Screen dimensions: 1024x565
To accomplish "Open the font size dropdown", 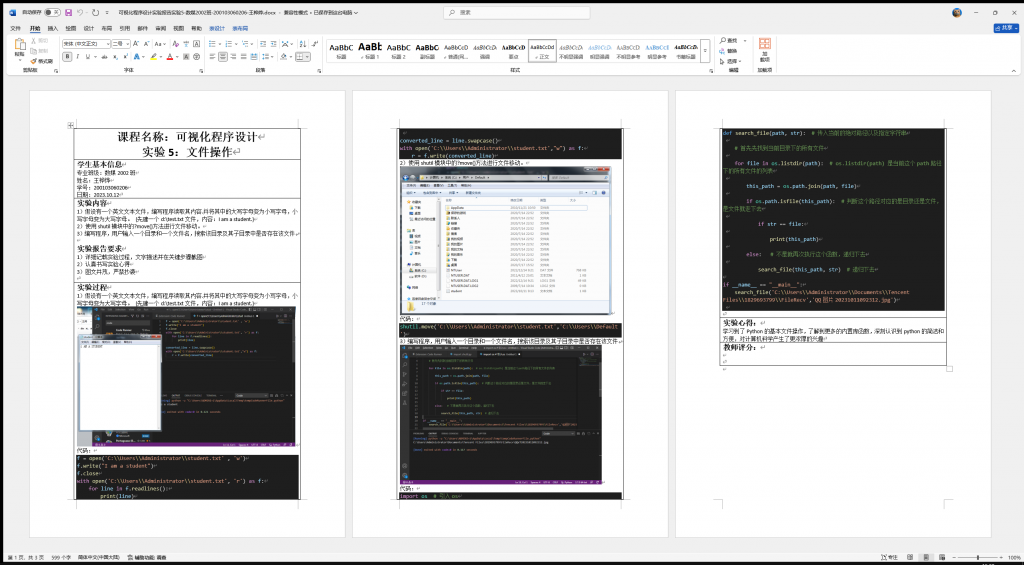I will click(x=128, y=44).
